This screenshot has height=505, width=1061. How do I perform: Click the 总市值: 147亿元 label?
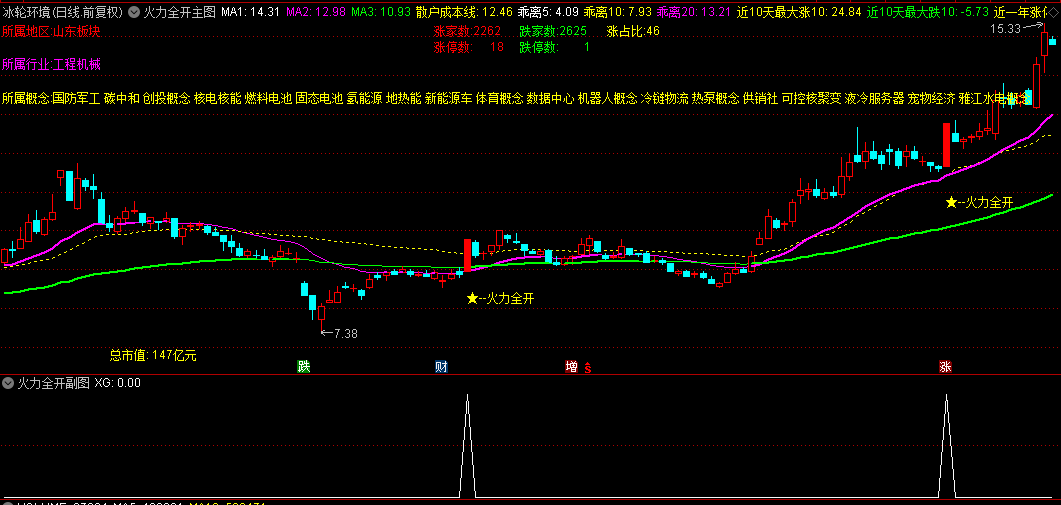coord(153,355)
